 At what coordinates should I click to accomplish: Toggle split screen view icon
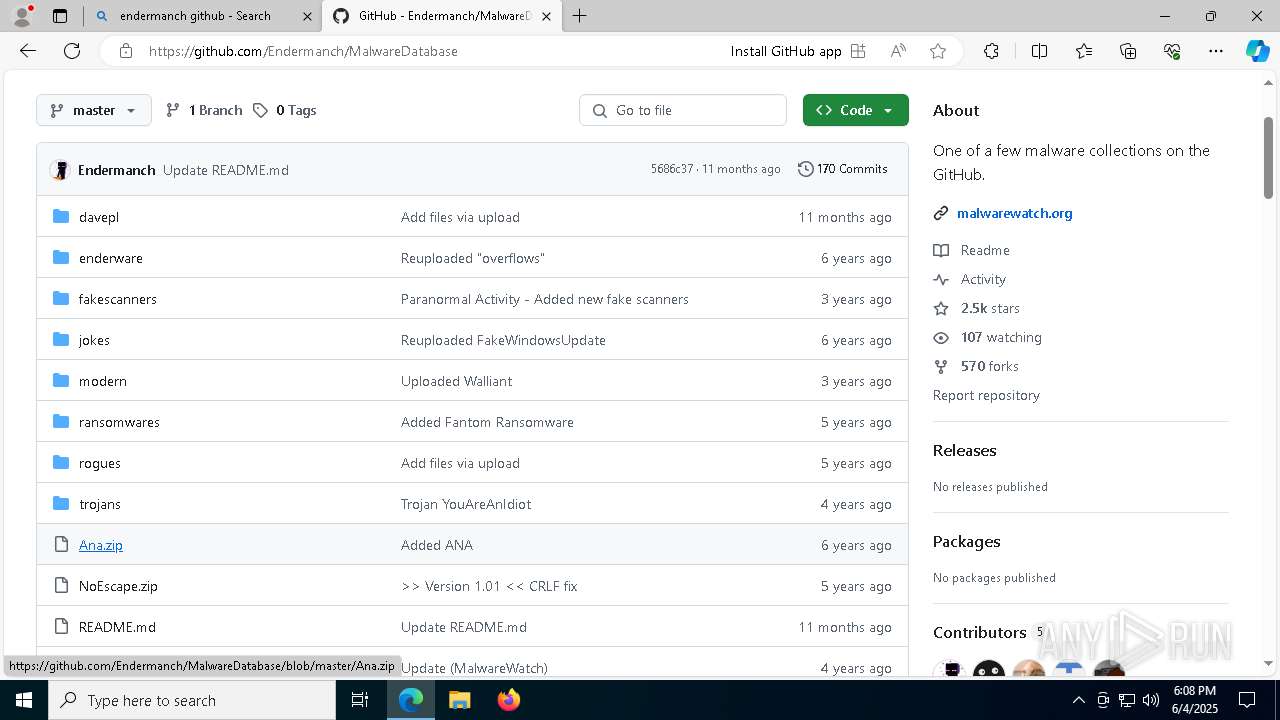tap(1039, 51)
